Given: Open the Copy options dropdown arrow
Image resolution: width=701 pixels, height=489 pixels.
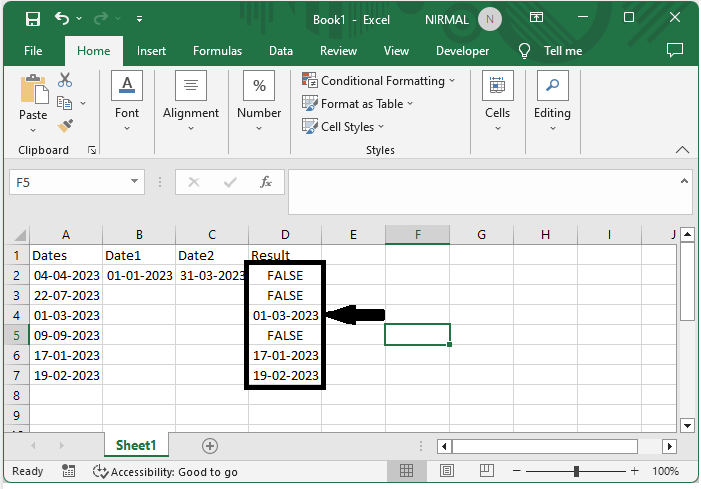Looking at the screenshot, I should coord(83,103).
